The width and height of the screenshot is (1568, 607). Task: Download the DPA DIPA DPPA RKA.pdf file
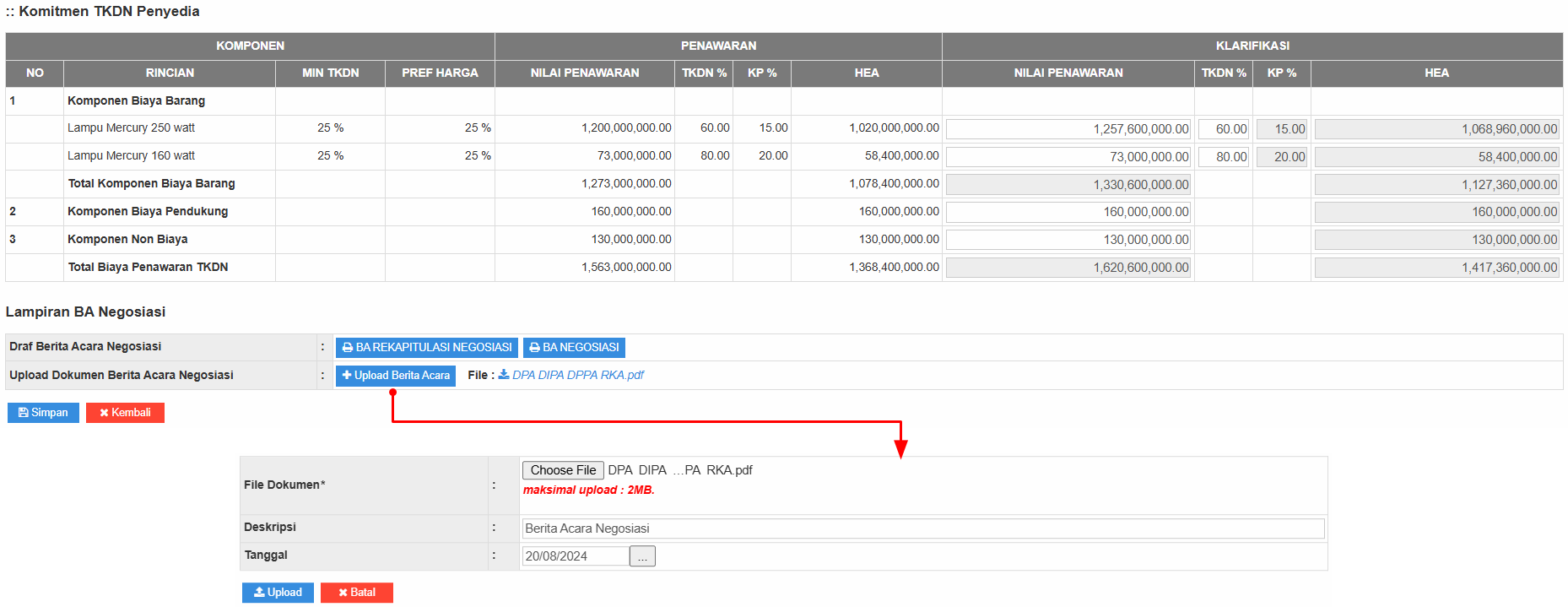pyautogui.click(x=576, y=376)
